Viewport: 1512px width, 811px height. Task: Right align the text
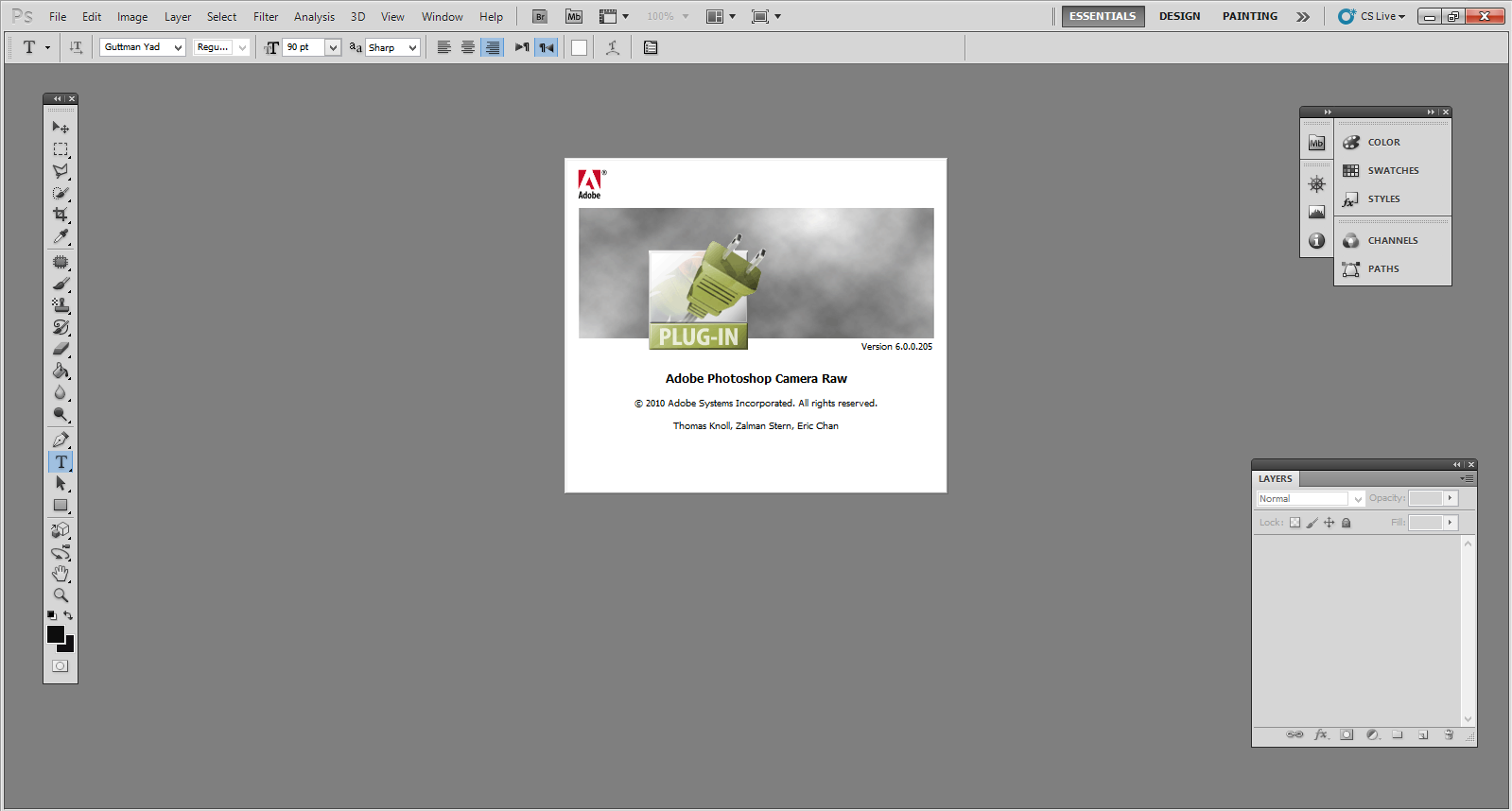[x=492, y=47]
